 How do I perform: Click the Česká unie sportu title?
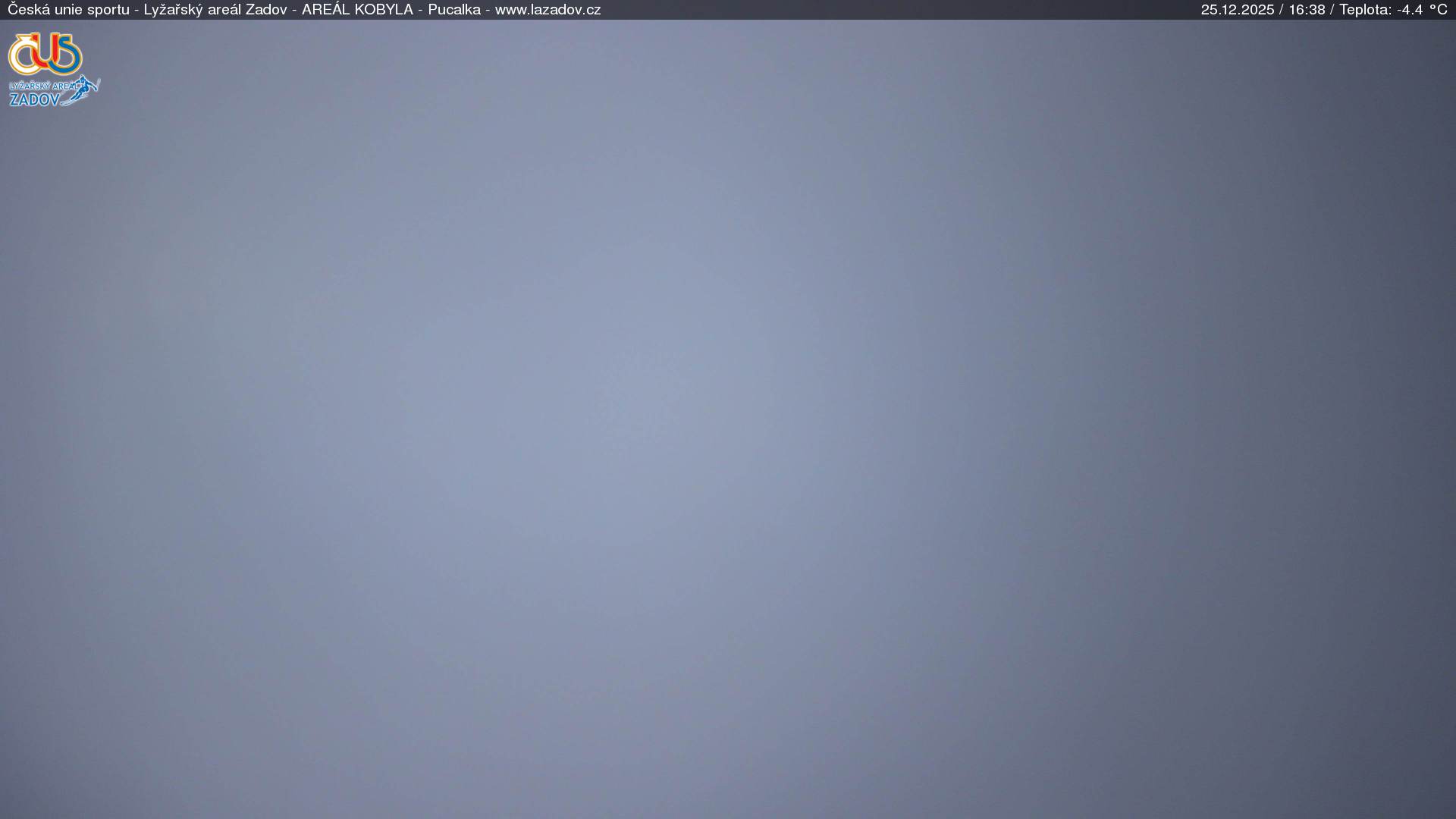pos(68,10)
